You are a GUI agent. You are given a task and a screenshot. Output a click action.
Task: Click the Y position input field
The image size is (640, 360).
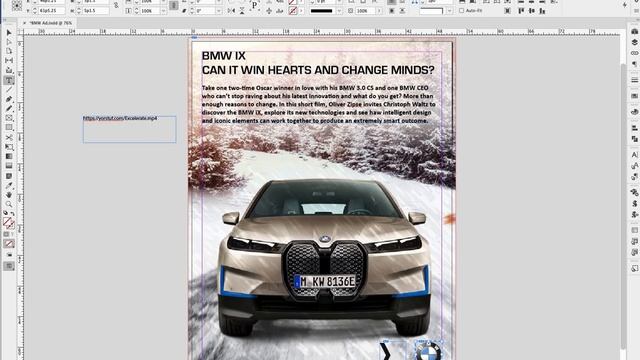pos(51,11)
